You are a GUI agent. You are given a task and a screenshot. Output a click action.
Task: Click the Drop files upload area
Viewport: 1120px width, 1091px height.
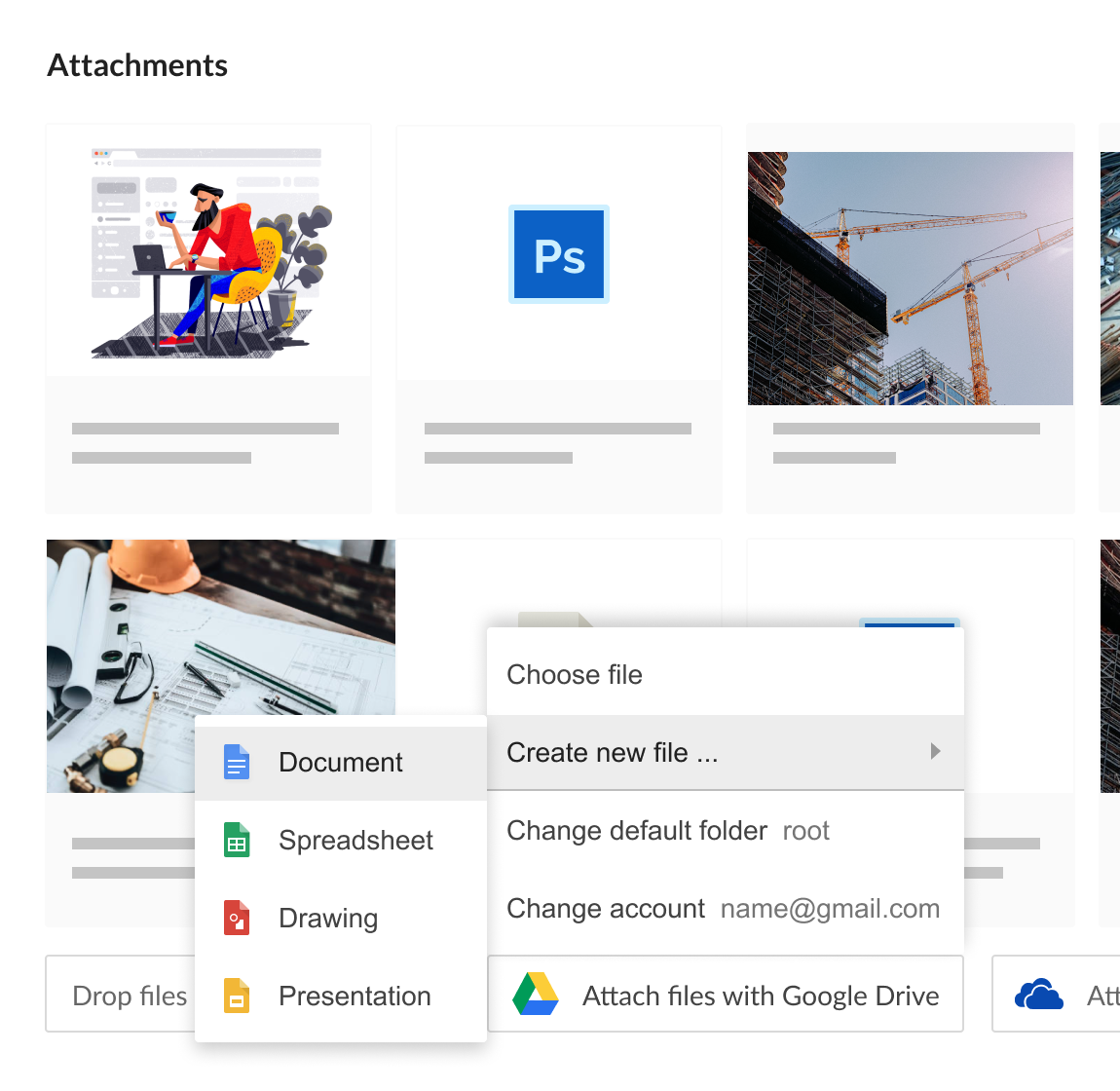(x=130, y=994)
